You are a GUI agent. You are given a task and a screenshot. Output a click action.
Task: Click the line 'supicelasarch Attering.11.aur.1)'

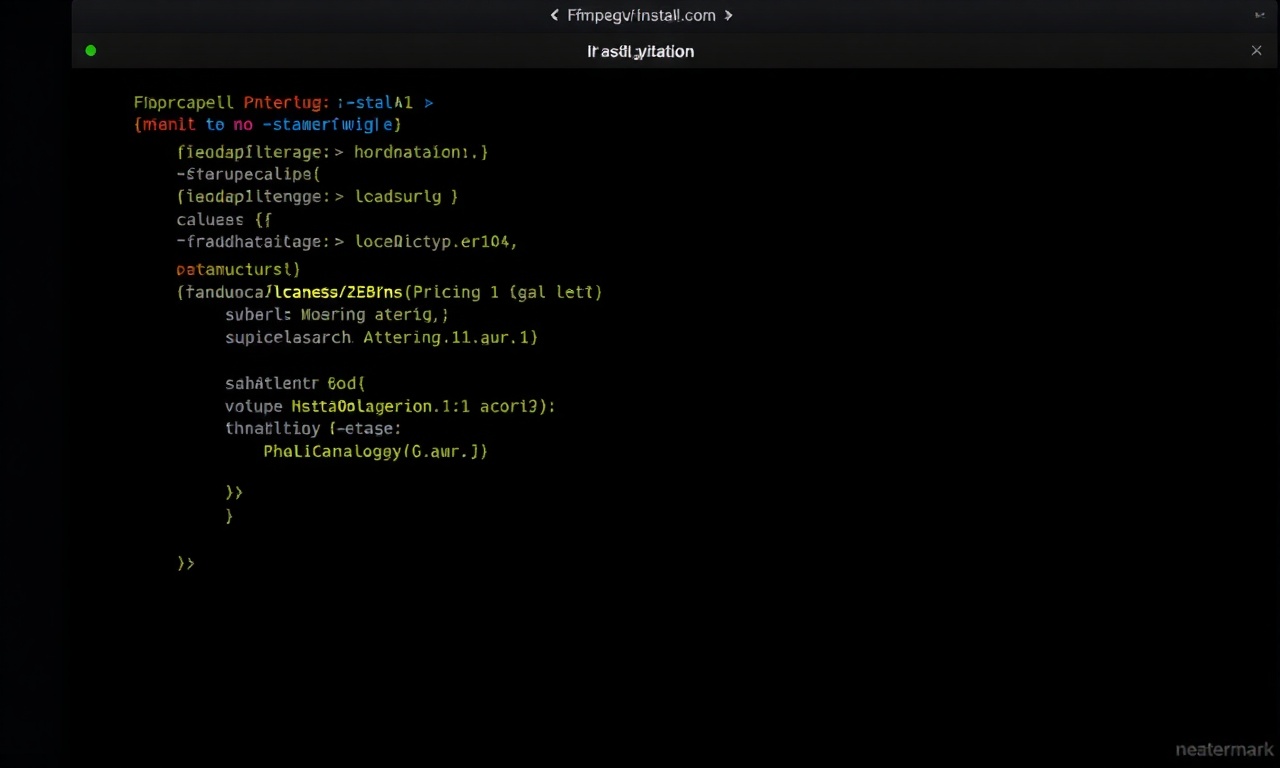pyautogui.click(x=381, y=337)
